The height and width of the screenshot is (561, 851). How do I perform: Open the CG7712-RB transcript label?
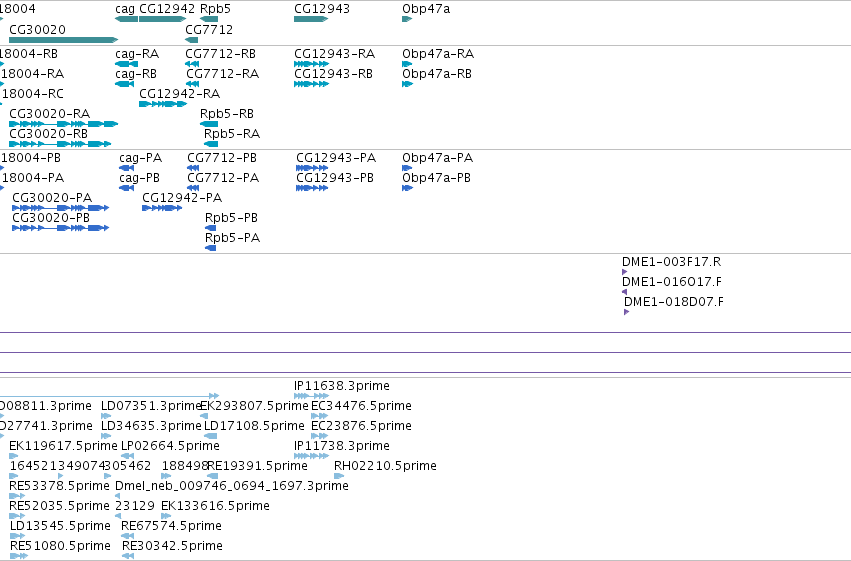pos(220,54)
